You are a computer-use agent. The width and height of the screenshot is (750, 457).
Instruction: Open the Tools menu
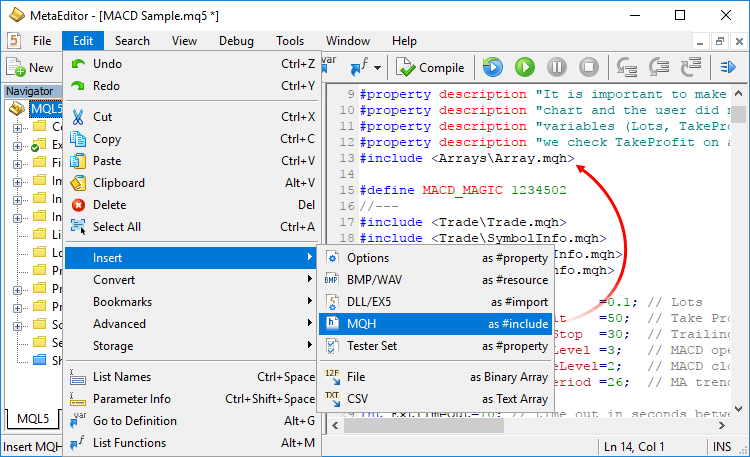pos(290,41)
